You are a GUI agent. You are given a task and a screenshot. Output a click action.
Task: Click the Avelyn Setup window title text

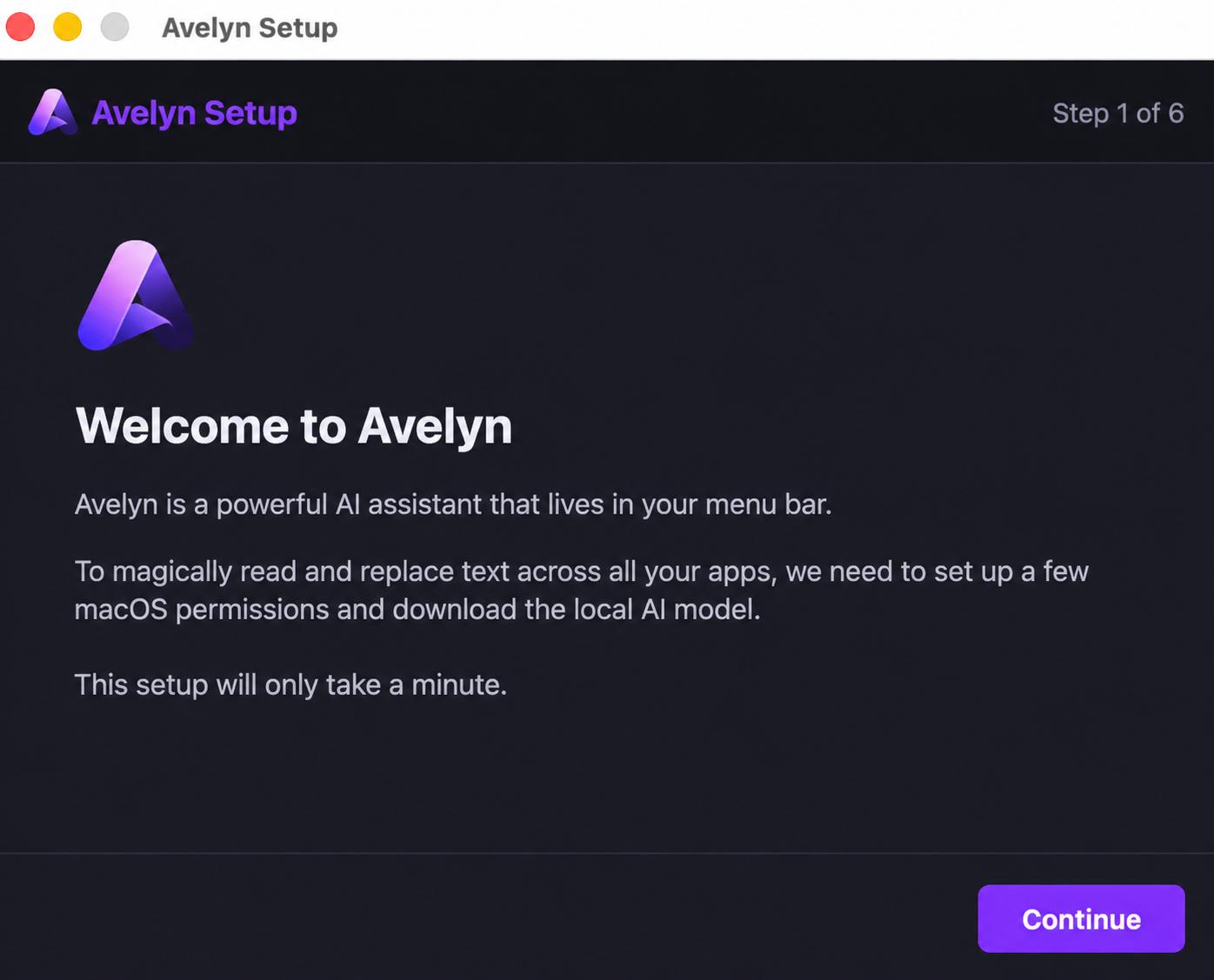tap(250, 28)
